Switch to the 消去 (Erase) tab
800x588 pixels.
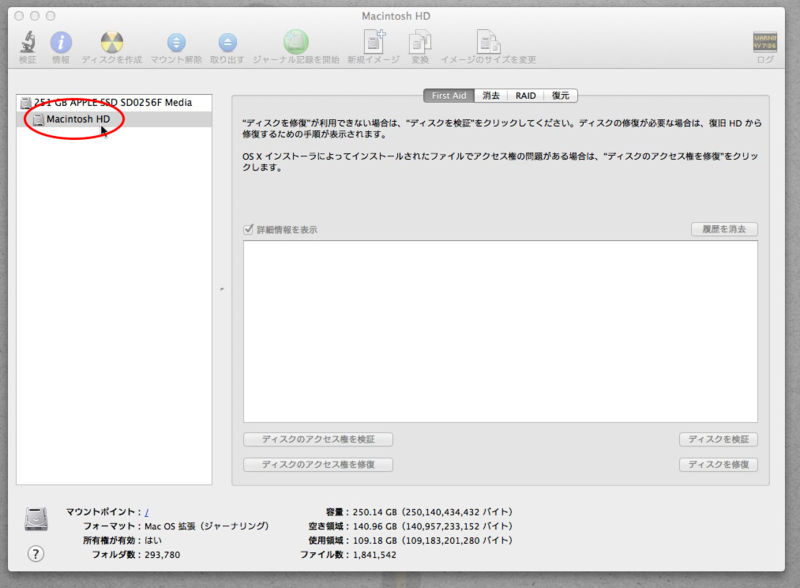(490, 95)
